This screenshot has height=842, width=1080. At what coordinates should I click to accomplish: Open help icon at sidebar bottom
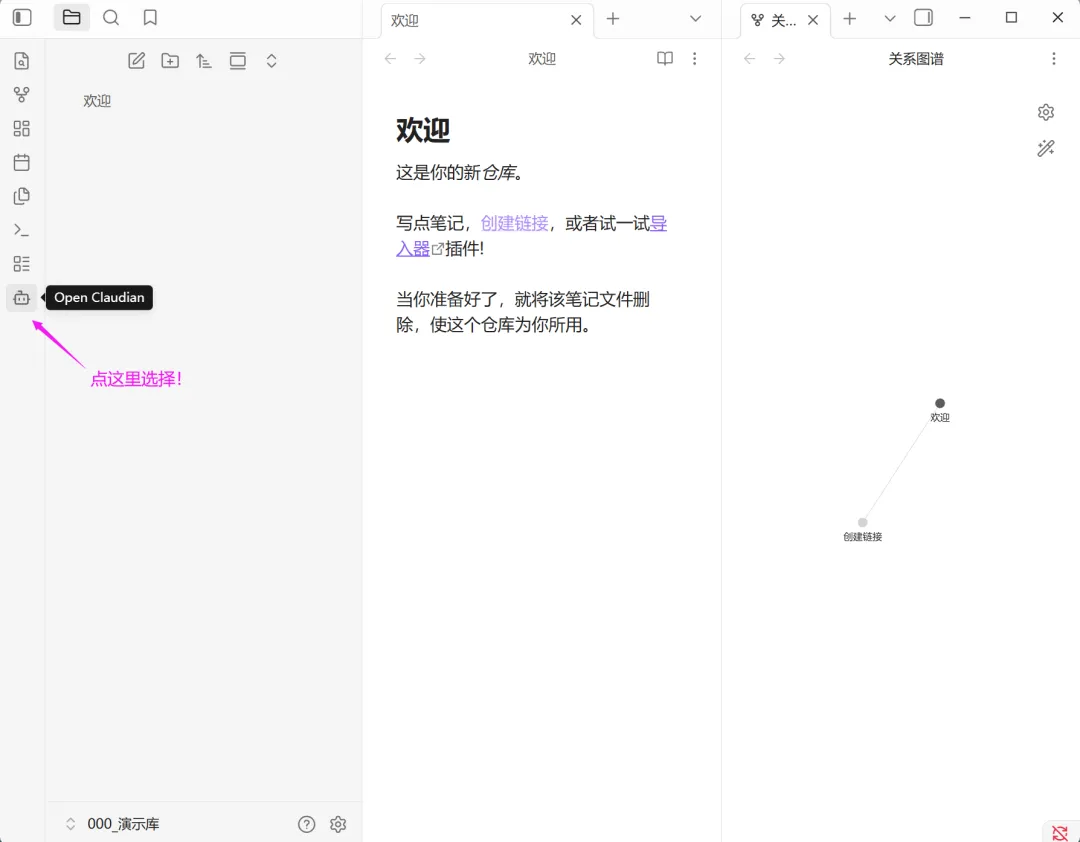coord(307,824)
